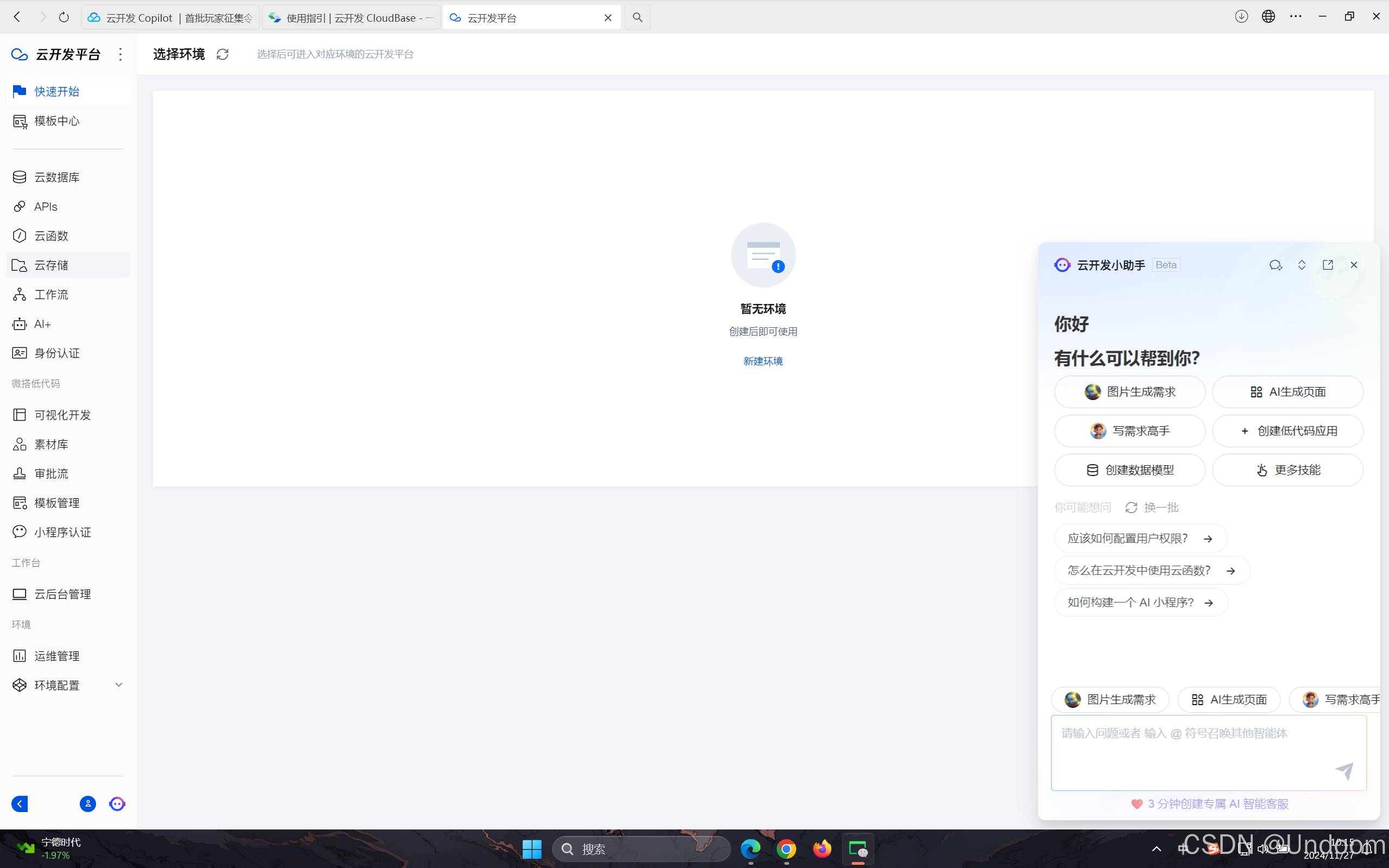
Task: Open the 3 分钟创建专属 AI 智能客服 link
Action: point(1210,804)
